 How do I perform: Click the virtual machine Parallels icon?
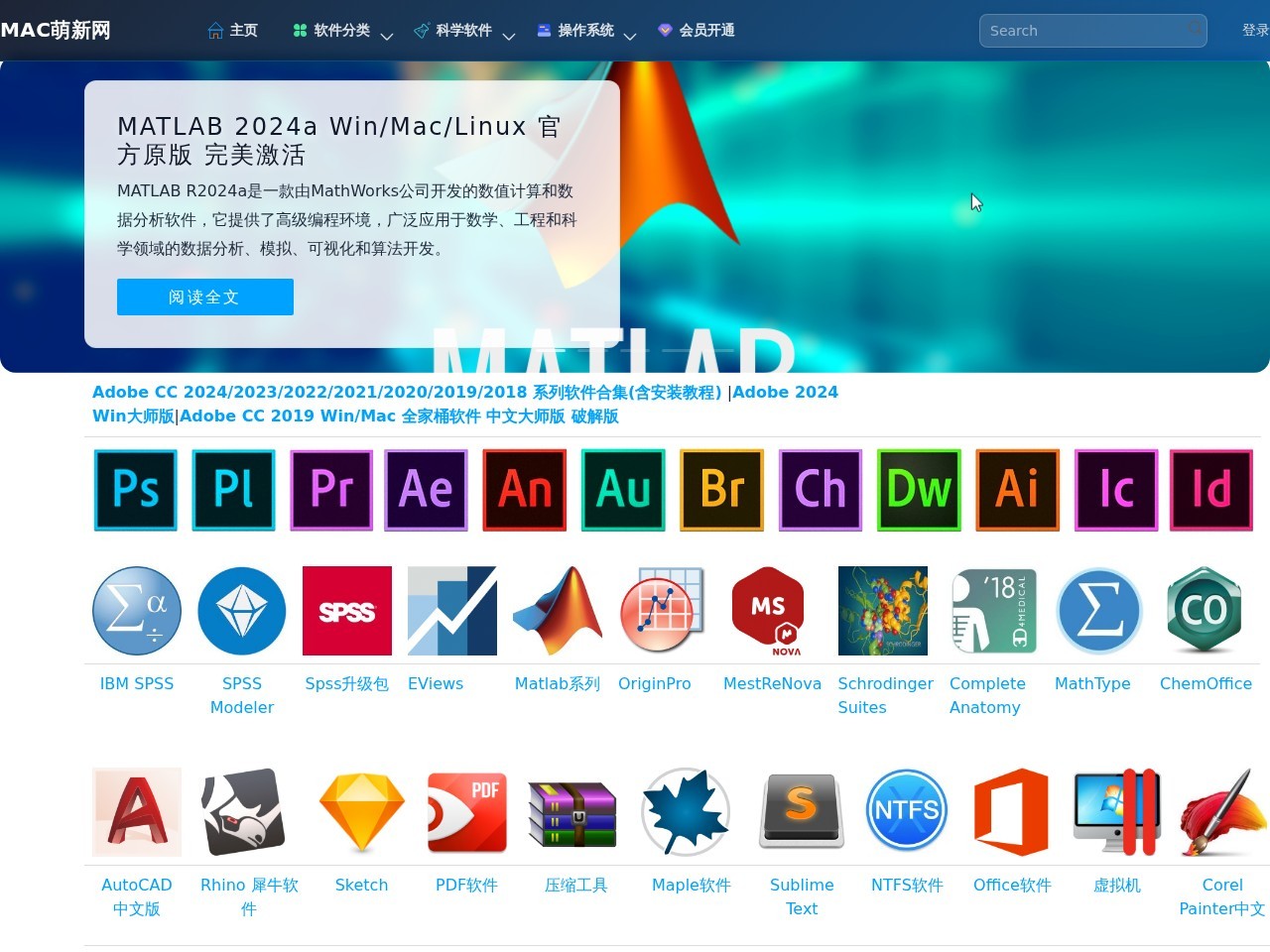pos(1117,812)
